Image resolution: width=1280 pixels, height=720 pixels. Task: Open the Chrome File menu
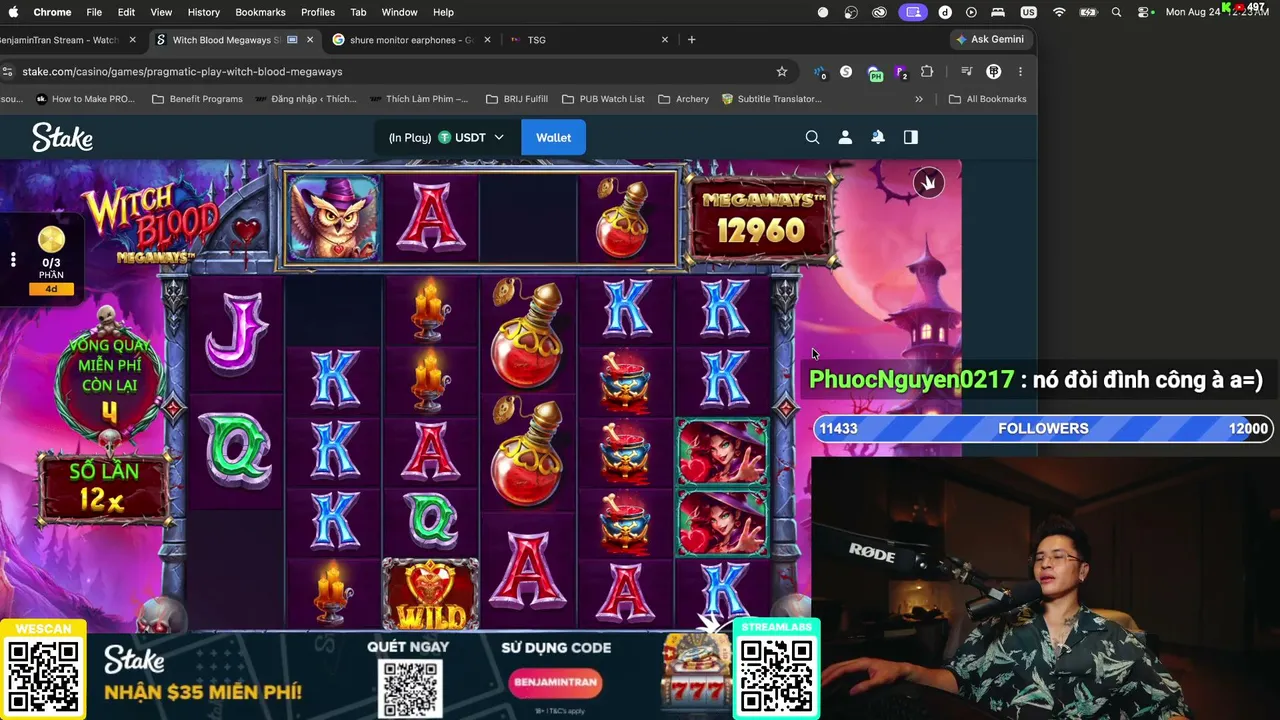tap(94, 12)
